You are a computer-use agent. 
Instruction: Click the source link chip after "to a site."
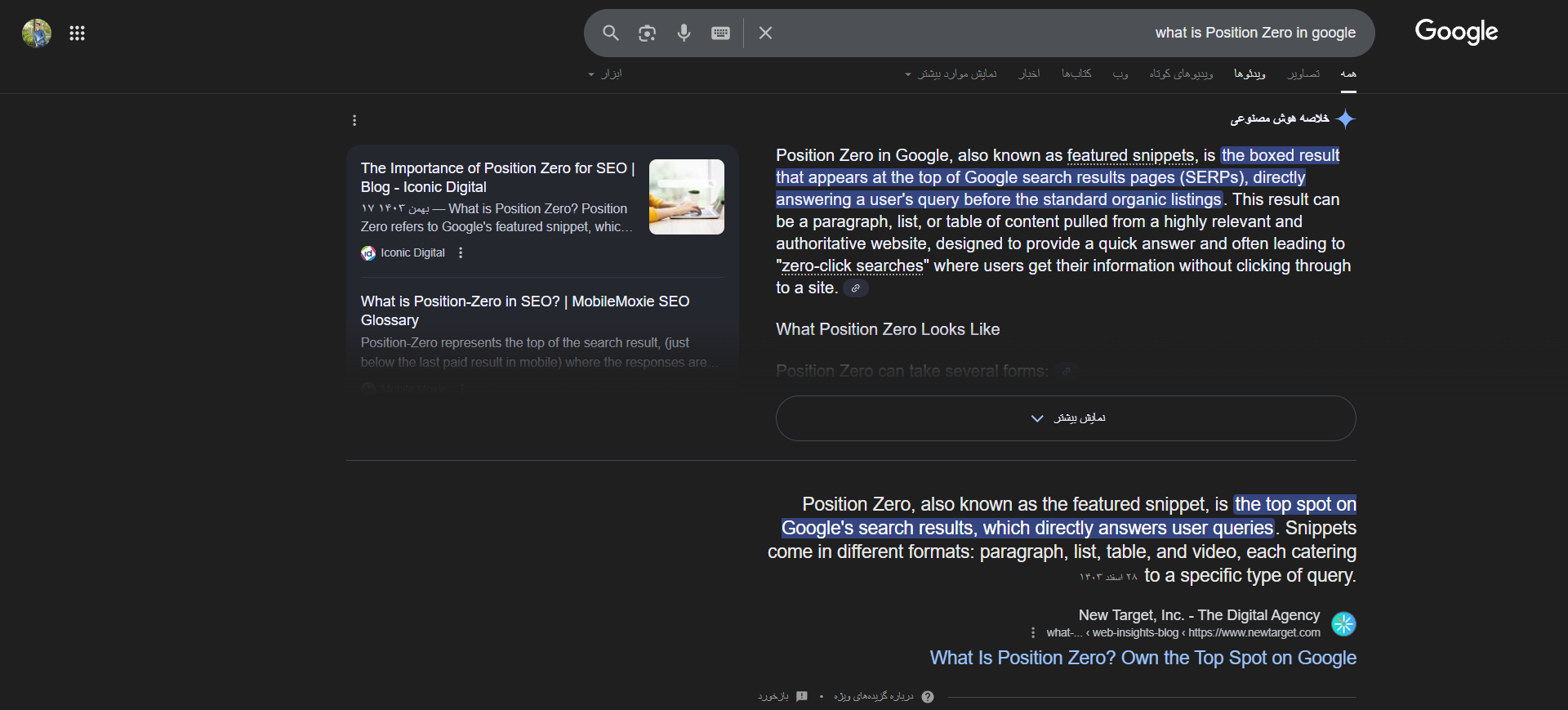click(855, 288)
